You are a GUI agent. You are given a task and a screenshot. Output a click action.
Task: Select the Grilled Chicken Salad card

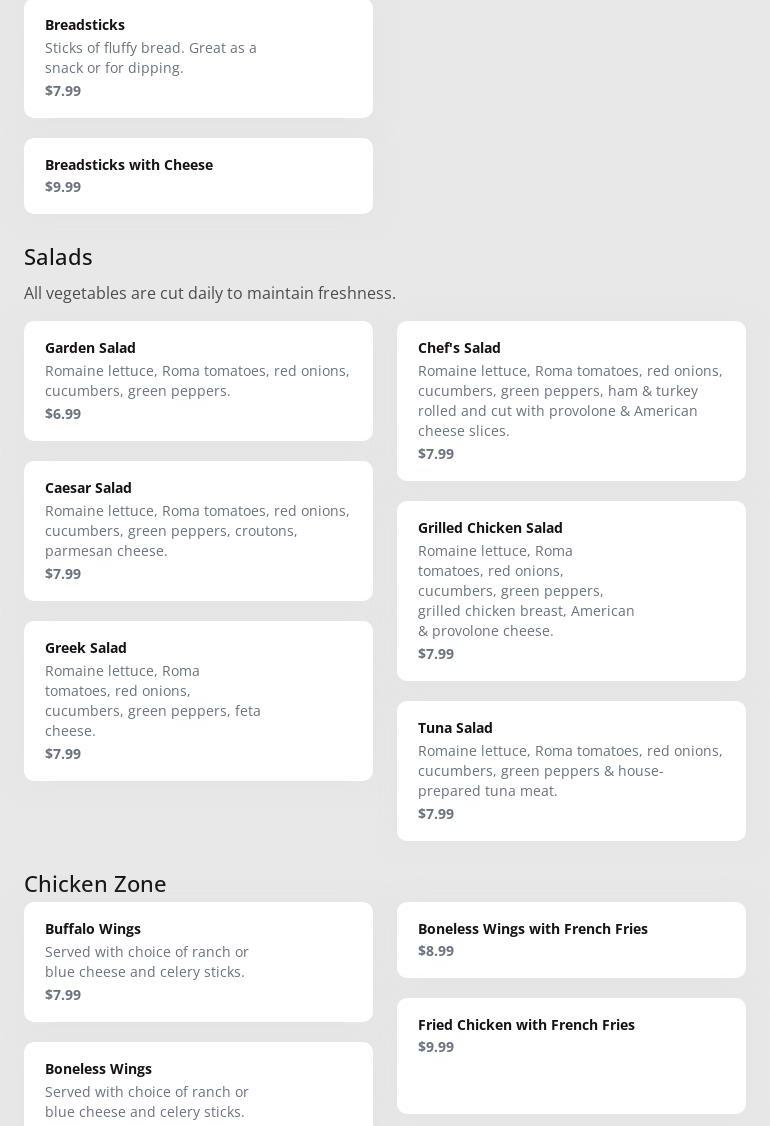click(571, 590)
